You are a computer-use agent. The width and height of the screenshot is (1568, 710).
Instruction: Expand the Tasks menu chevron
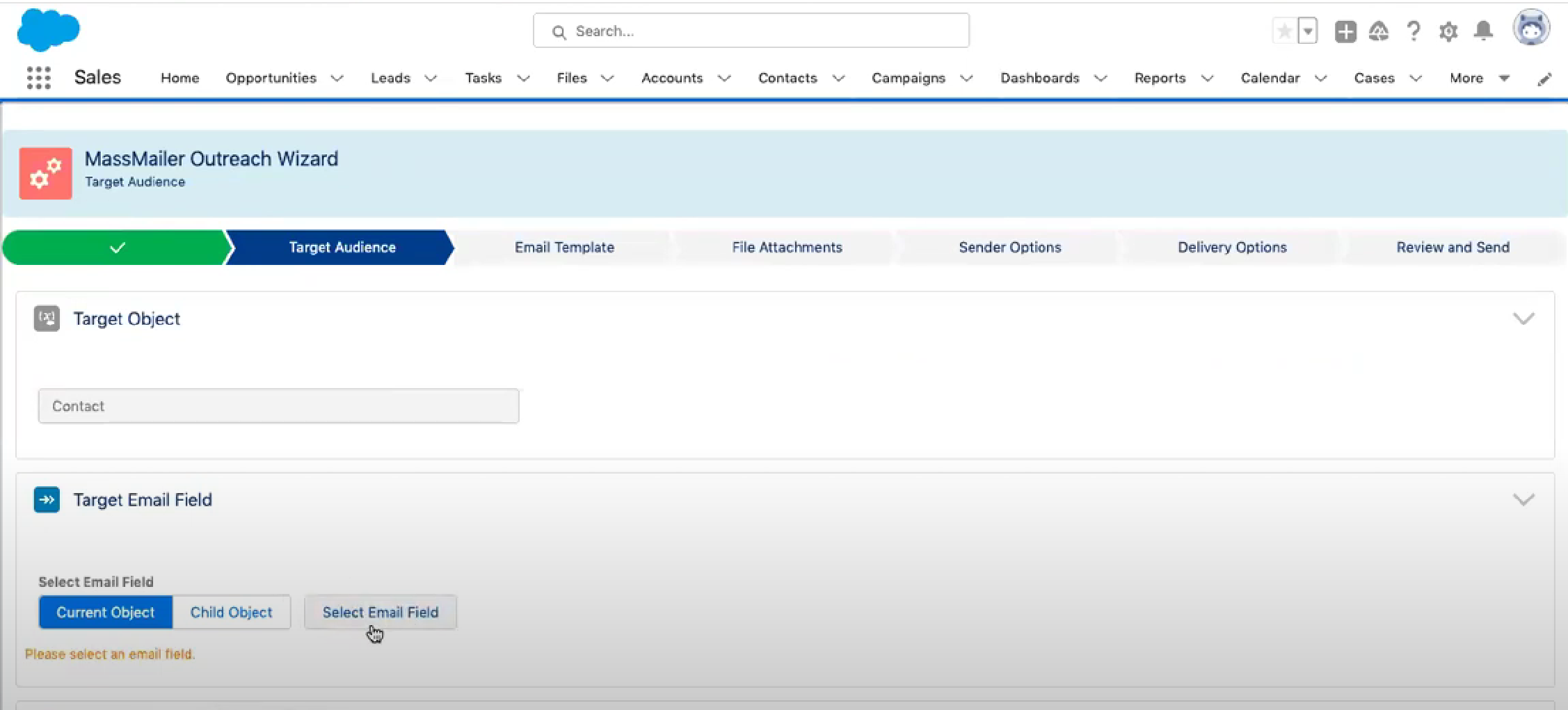[x=523, y=79]
